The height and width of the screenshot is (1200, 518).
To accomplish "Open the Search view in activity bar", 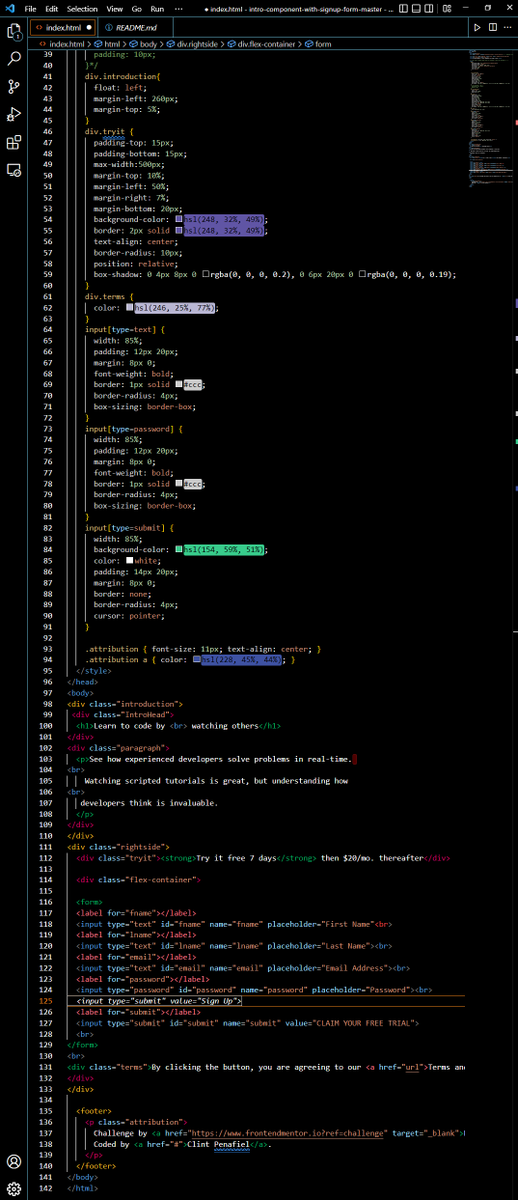I will pyautogui.click(x=14, y=59).
